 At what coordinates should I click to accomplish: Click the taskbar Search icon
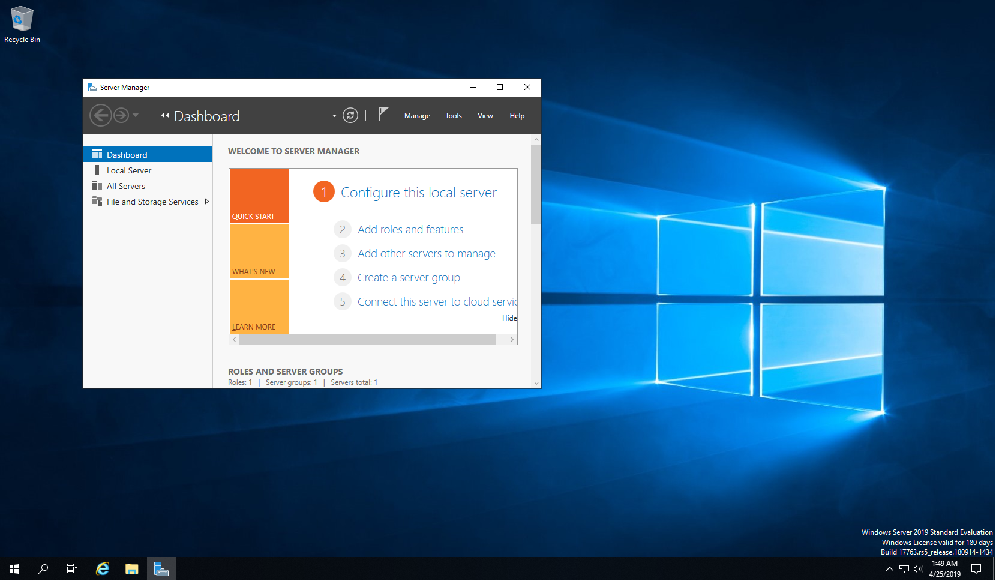click(43, 569)
